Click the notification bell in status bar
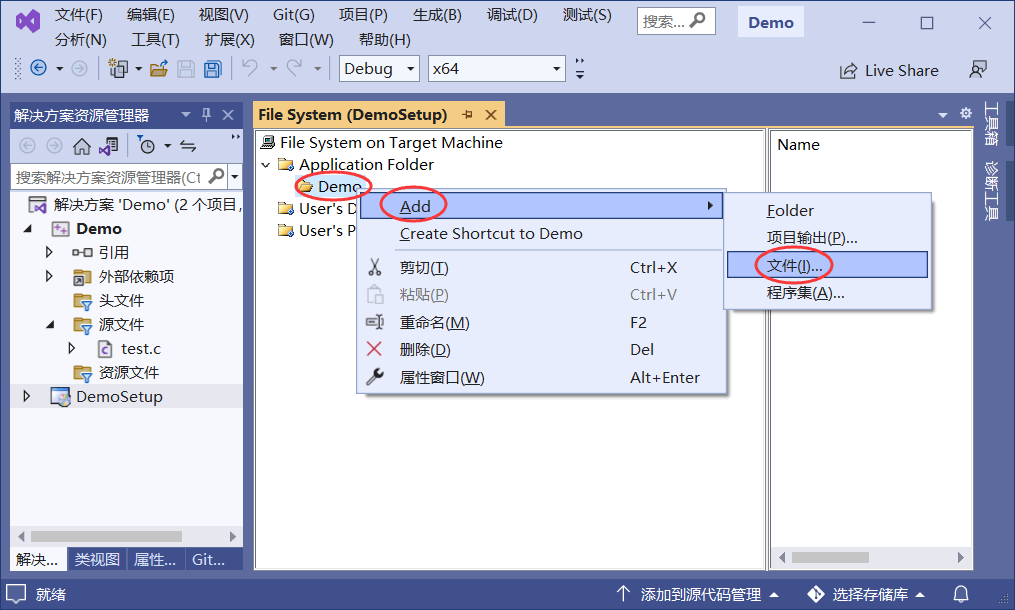1015x610 pixels. 961,594
